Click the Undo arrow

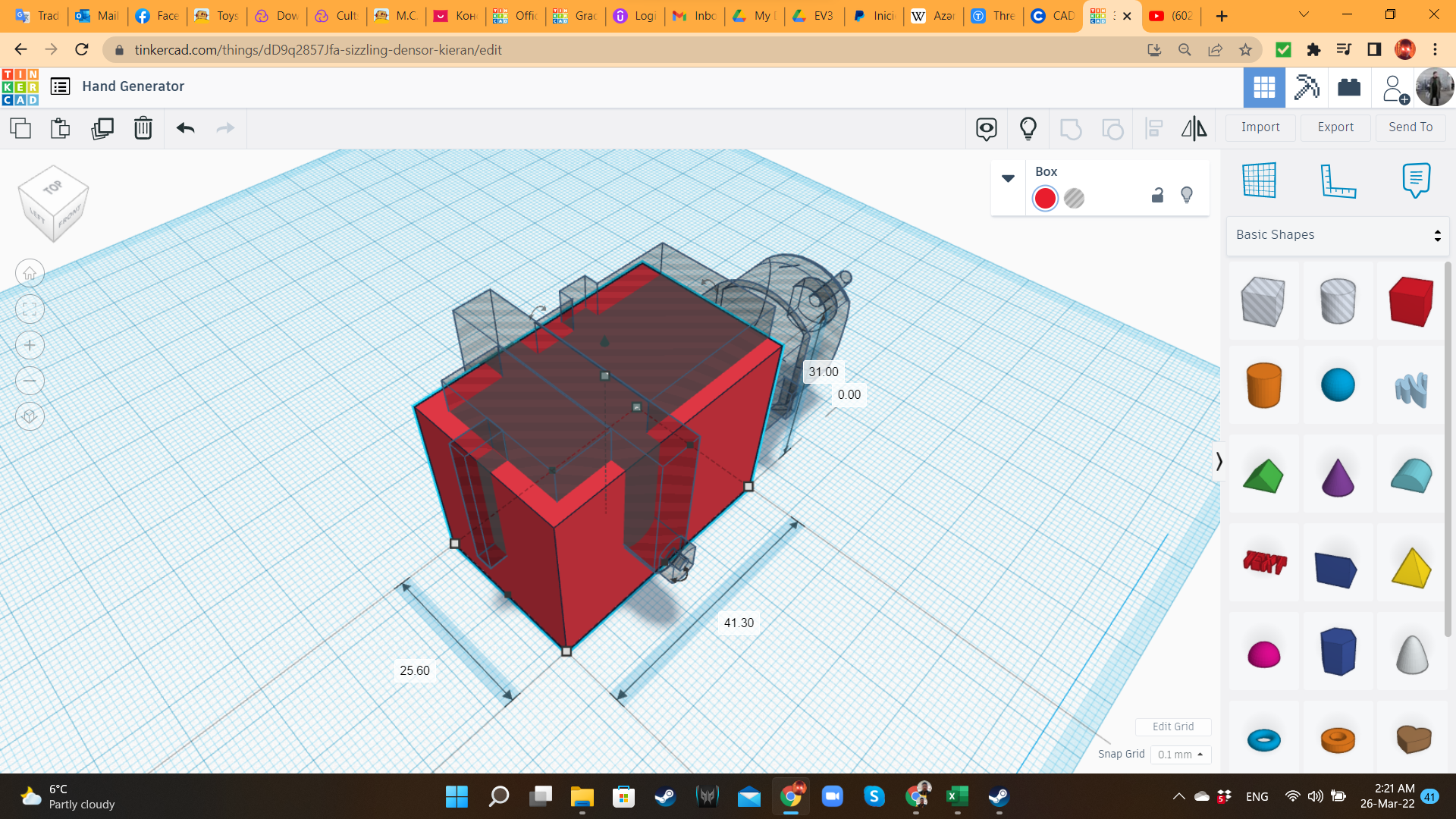pyautogui.click(x=186, y=128)
